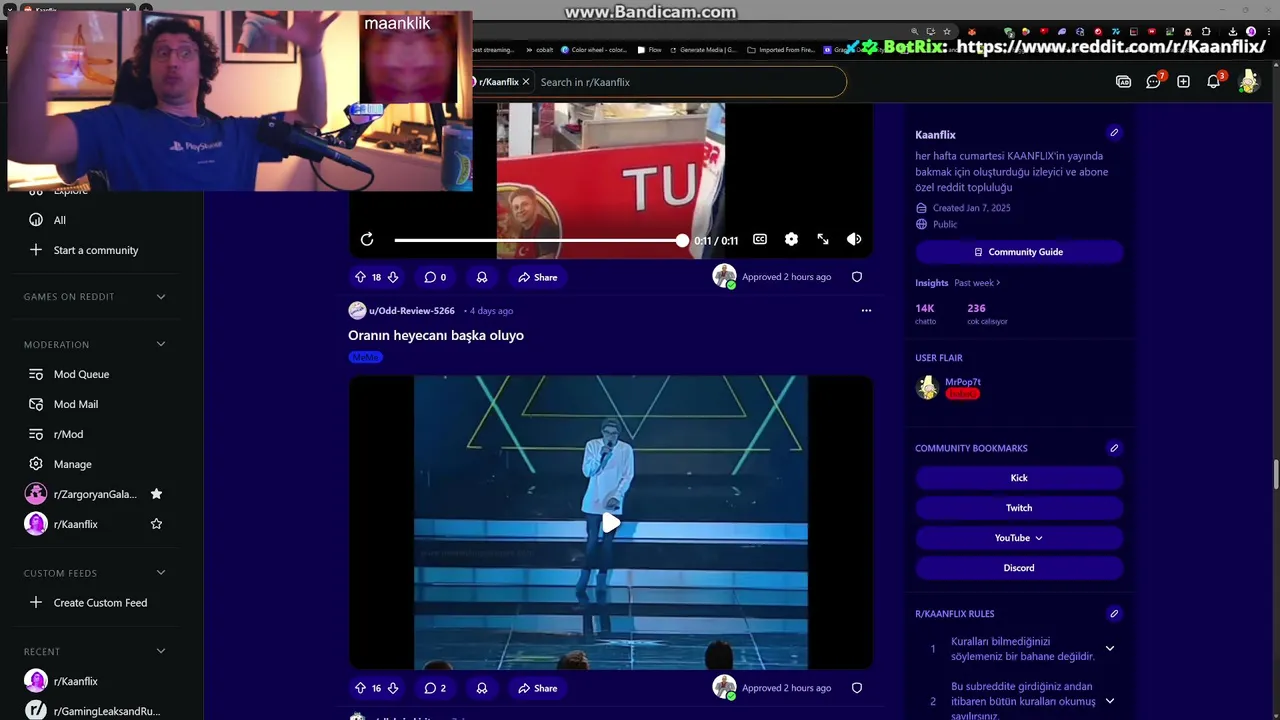Expand the video to fullscreen
Screen dimensions: 1280x720
pos(823,239)
